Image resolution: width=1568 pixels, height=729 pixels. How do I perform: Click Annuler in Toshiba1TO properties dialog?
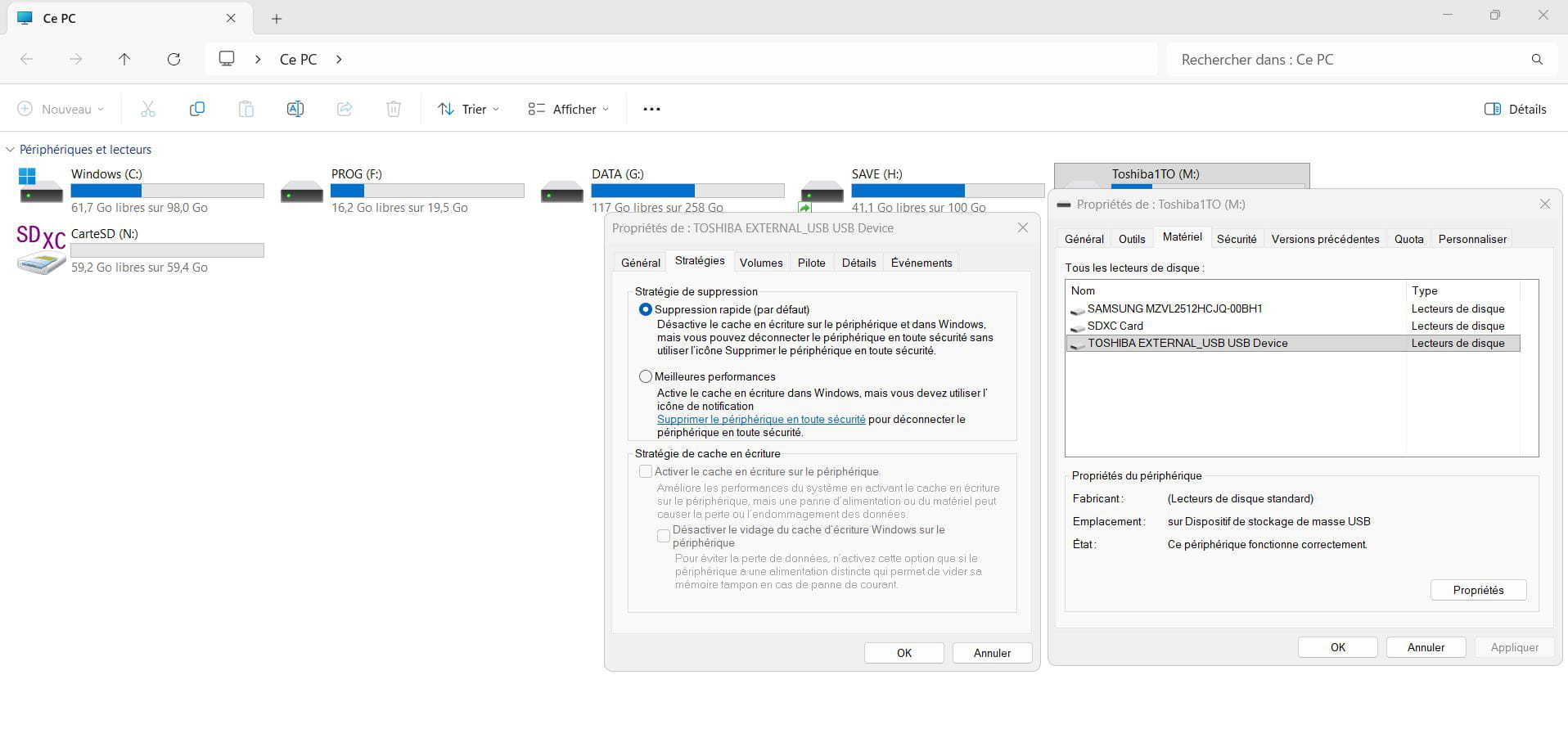pyautogui.click(x=1426, y=647)
